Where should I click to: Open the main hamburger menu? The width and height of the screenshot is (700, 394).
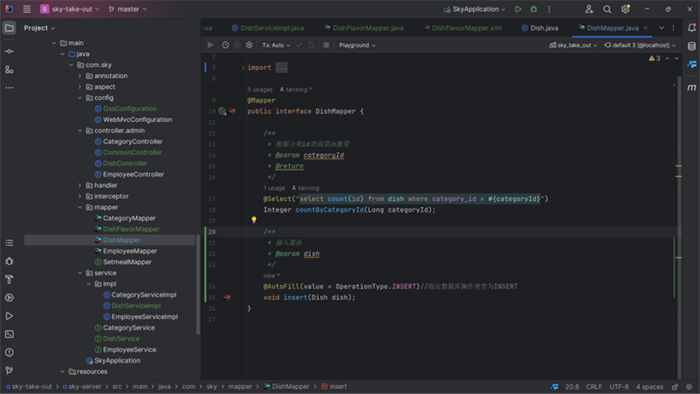point(27,9)
